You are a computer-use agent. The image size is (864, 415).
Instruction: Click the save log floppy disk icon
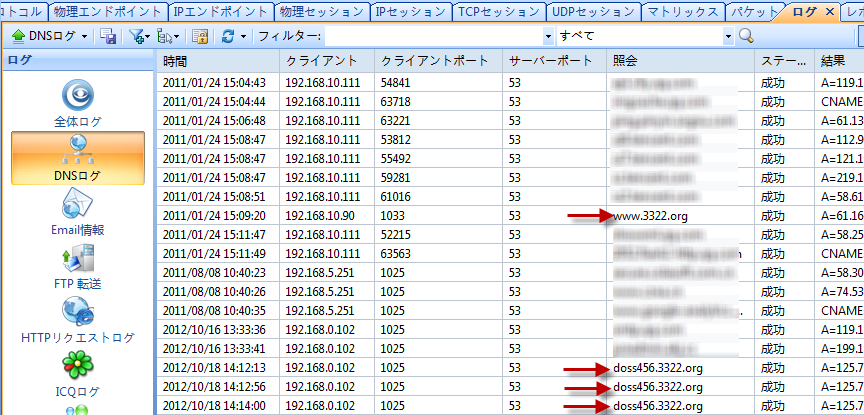(x=108, y=36)
